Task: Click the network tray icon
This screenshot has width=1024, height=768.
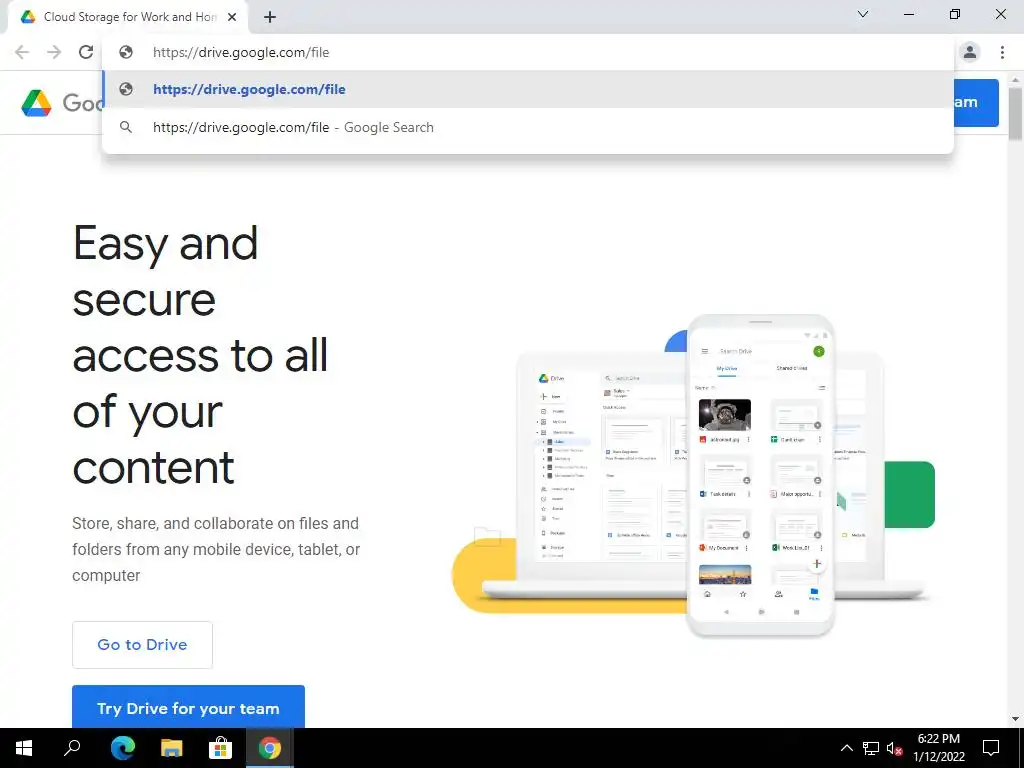Action: 871,748
